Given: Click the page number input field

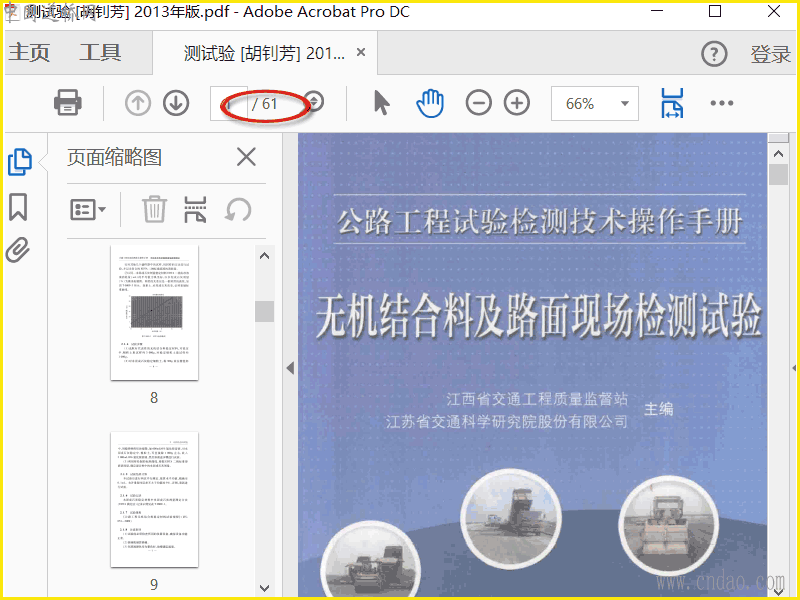Looking at the screenshot, I should click(229, 104).
